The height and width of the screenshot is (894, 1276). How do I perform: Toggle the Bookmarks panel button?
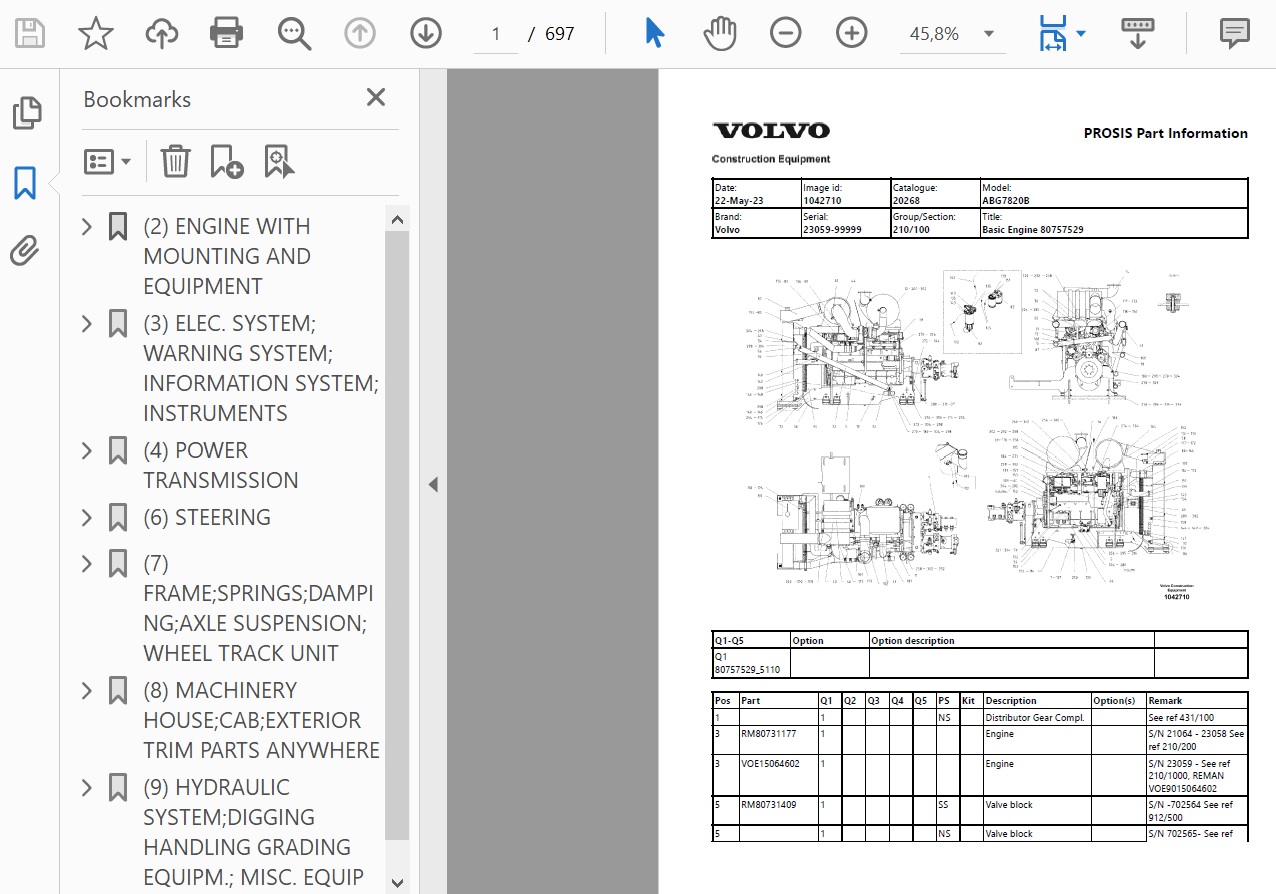(x=26, y=183)
